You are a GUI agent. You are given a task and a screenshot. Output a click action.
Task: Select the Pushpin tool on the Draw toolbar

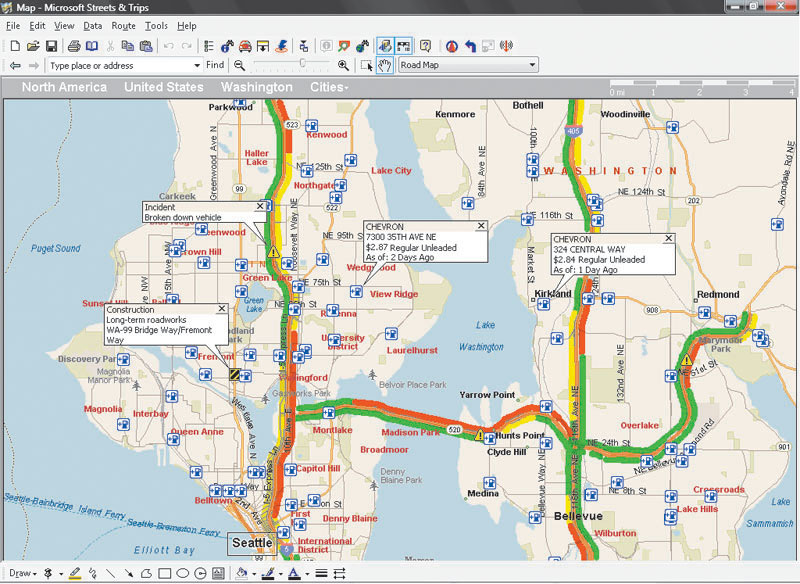point(47,572)
